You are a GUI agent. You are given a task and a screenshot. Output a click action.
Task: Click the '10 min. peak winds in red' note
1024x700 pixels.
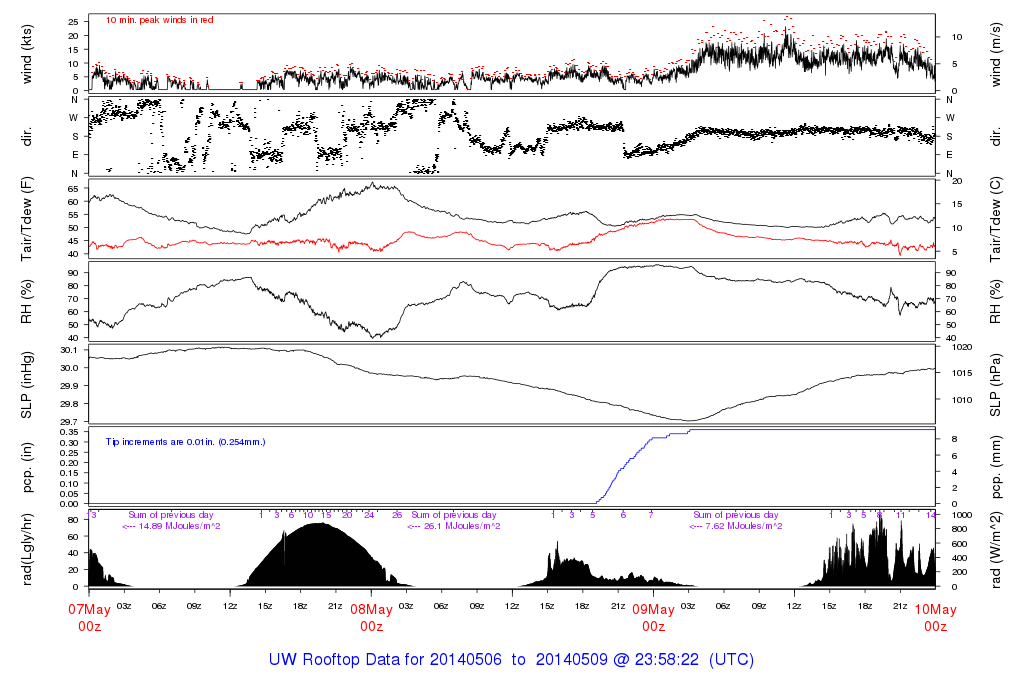(159, 20)
